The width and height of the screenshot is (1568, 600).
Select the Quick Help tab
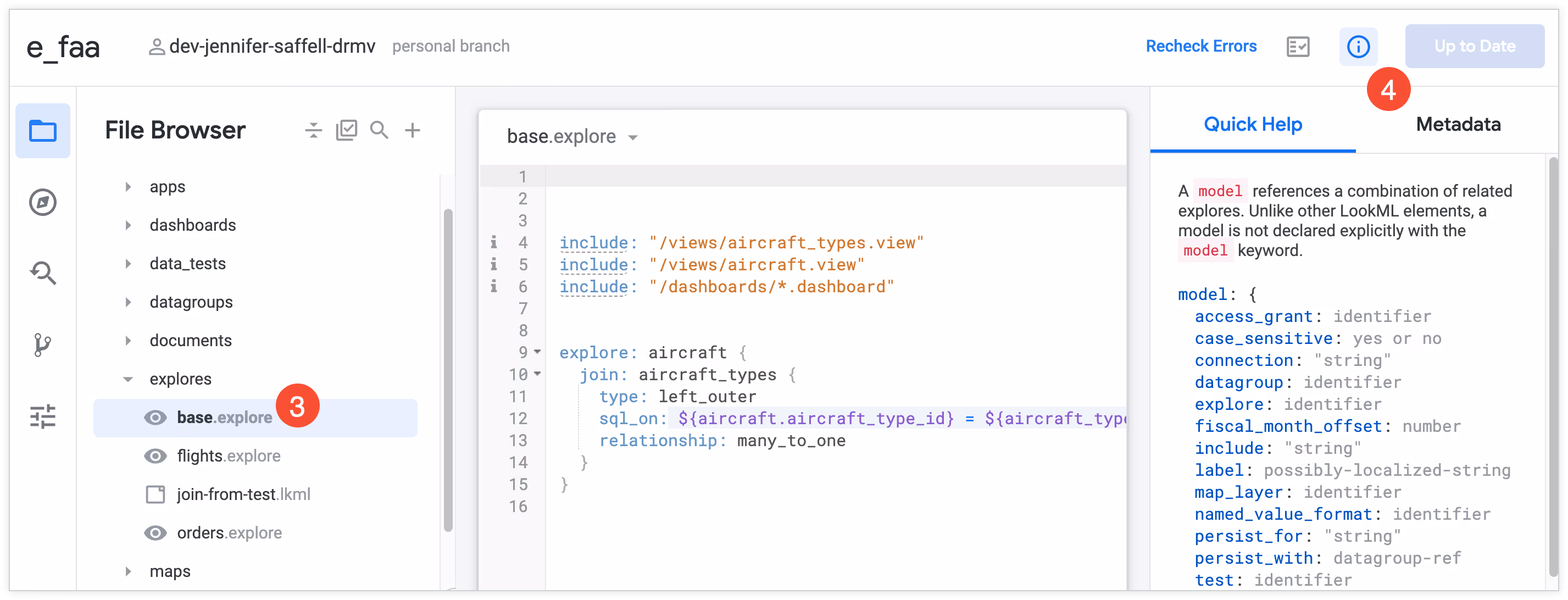pyautogui.click(x=1253, y=124)
